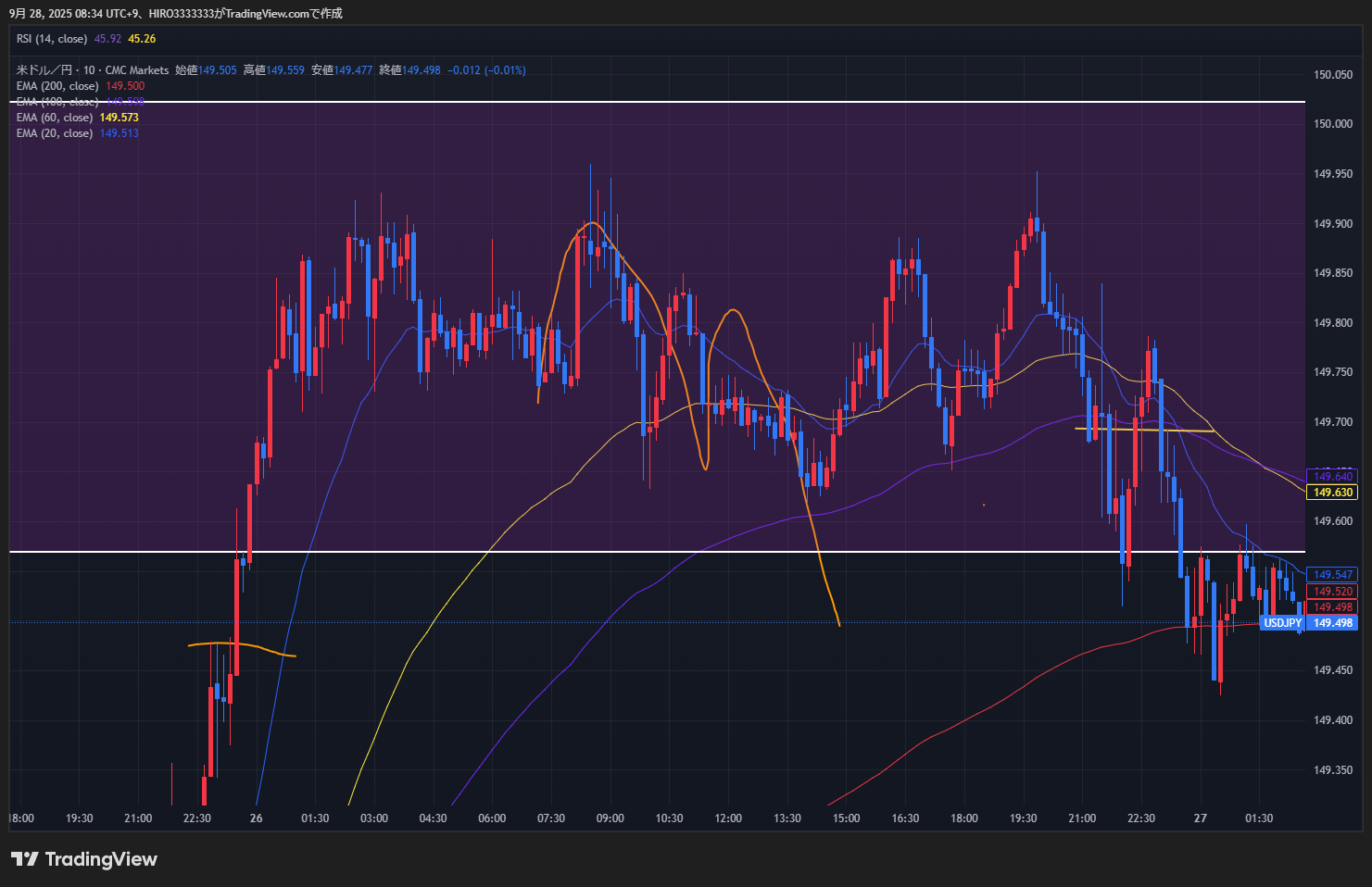Click the 終値 close value 149.498 in legend
Screen dimensions: 1372x887
point(422,70)
